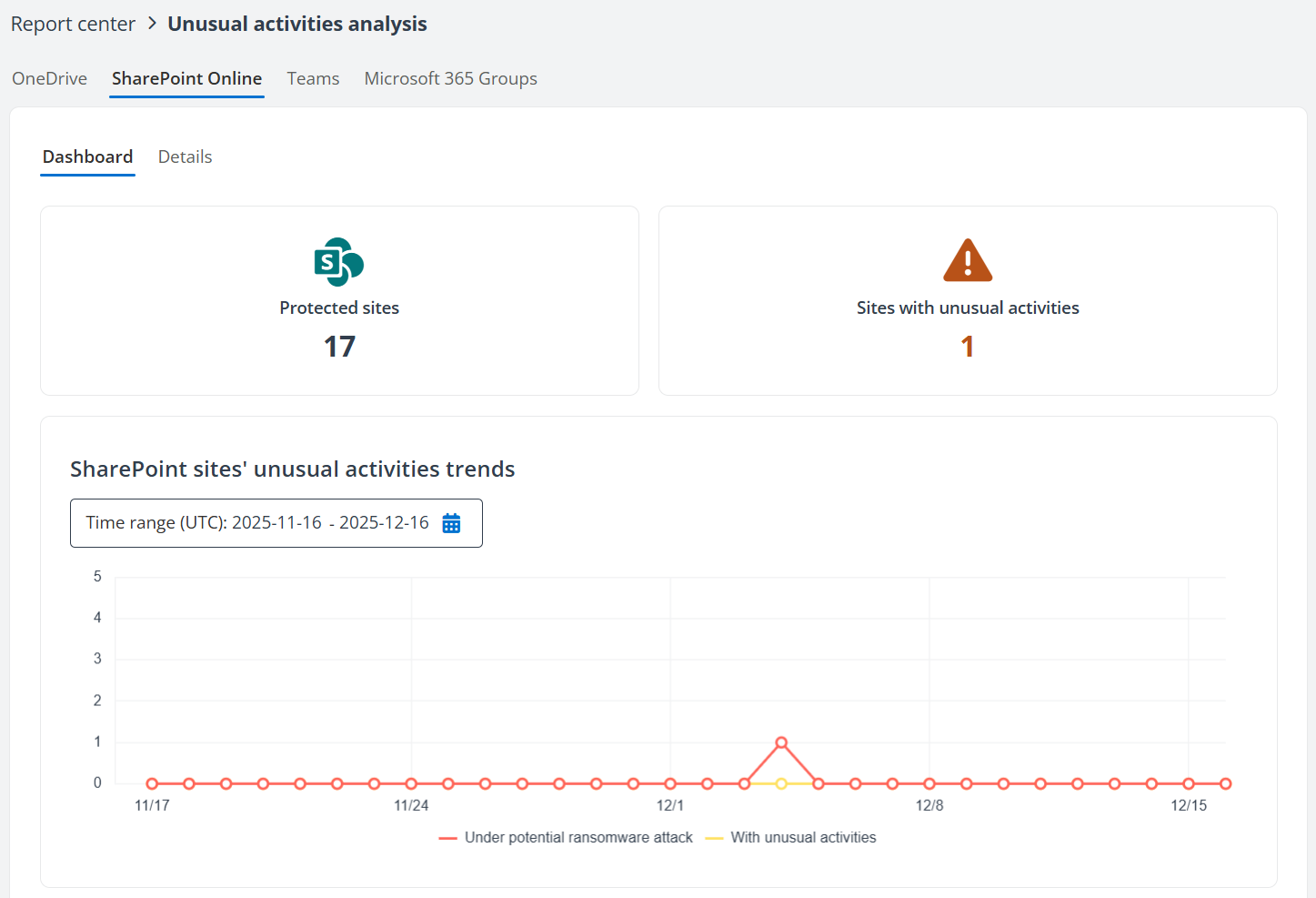Click the 'Protected sites' label

[339, 308]
